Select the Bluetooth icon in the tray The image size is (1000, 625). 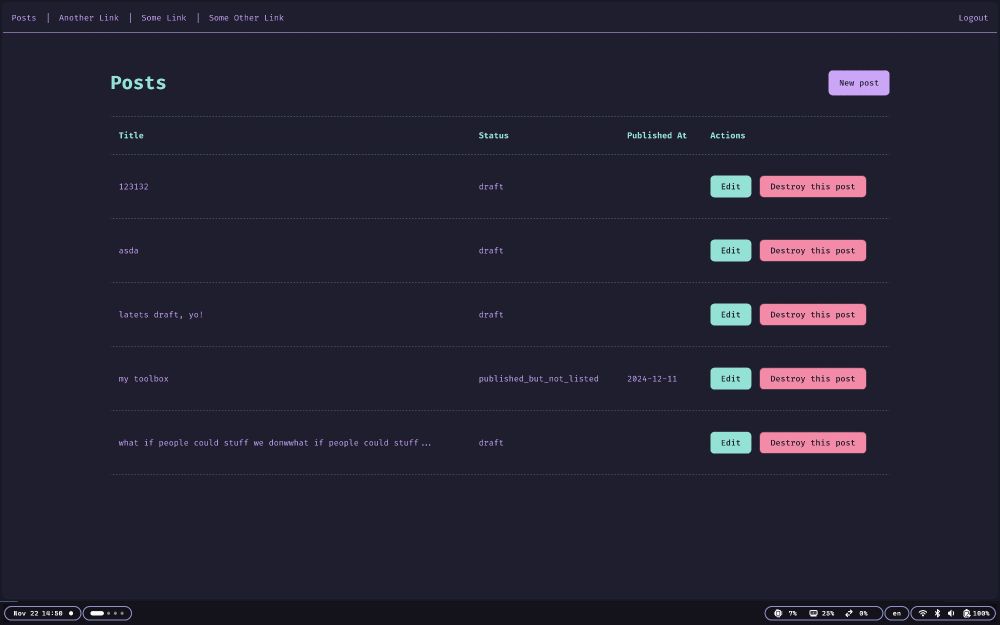click(x=938, y=613)
